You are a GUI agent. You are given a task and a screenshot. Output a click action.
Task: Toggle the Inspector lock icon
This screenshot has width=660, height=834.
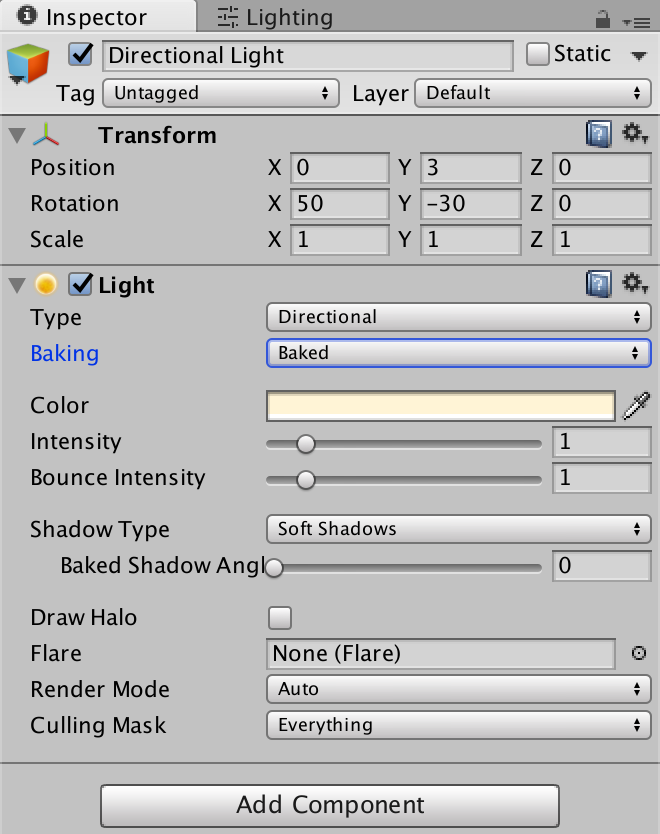pyautogui.click(x=602, y=19)
